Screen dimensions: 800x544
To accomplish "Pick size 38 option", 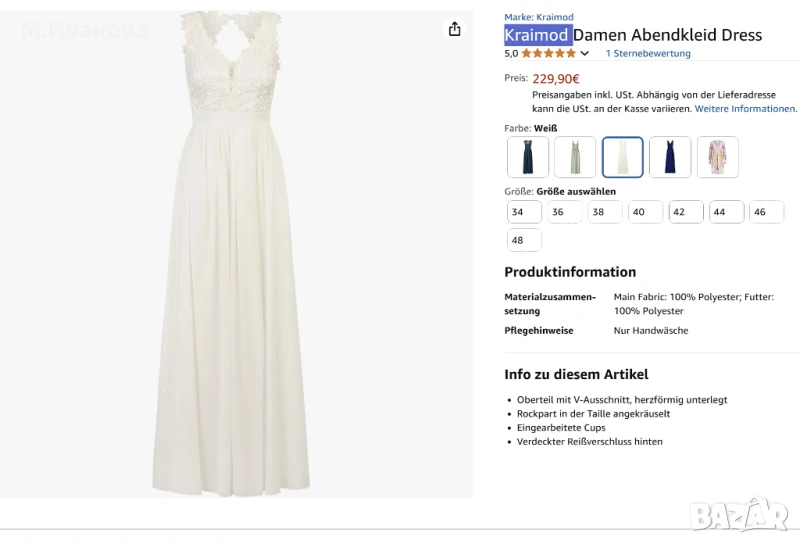I will coord(604,212).
